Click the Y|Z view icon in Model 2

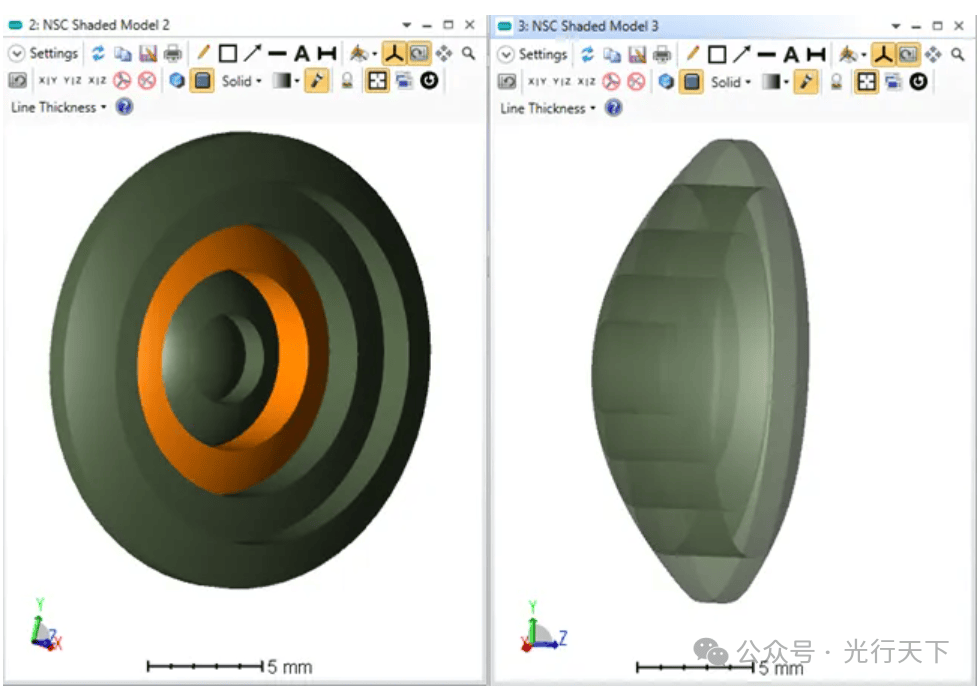coord(72,82)
